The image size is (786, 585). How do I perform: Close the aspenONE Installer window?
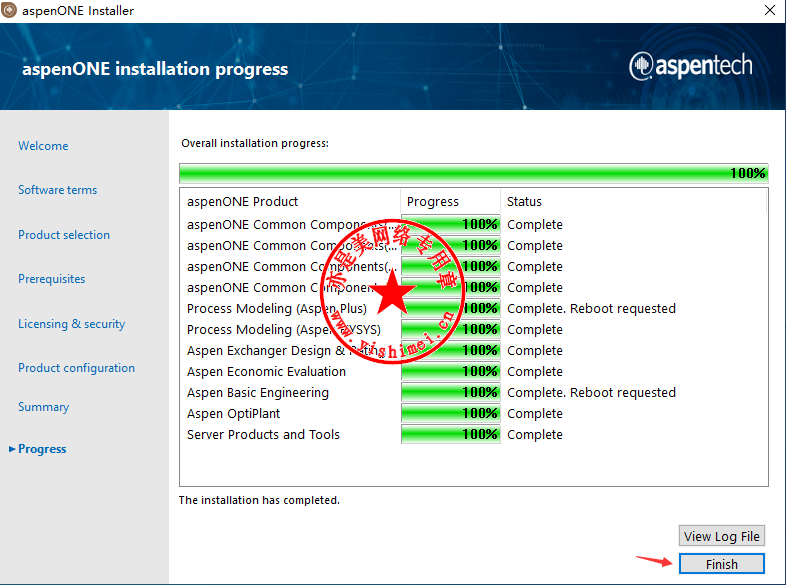click(x=770, y=10)
